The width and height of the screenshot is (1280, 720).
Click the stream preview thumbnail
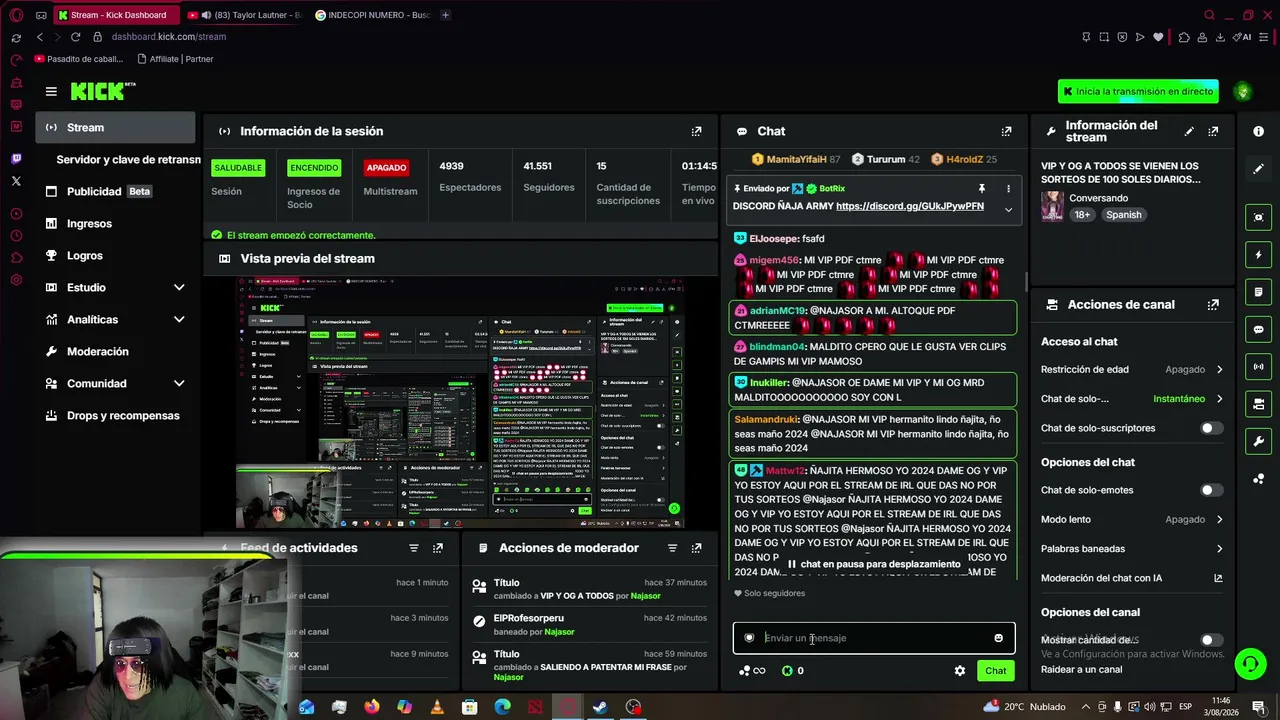(460, 402)
